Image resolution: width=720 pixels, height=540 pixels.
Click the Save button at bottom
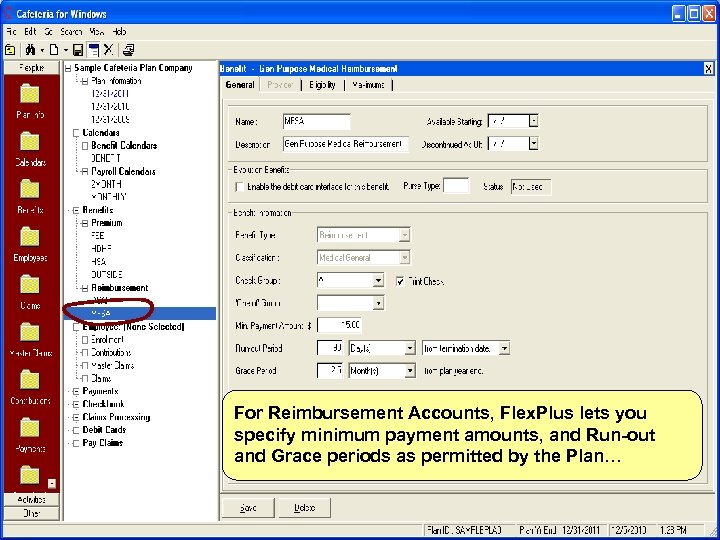(x=248, y=508)
